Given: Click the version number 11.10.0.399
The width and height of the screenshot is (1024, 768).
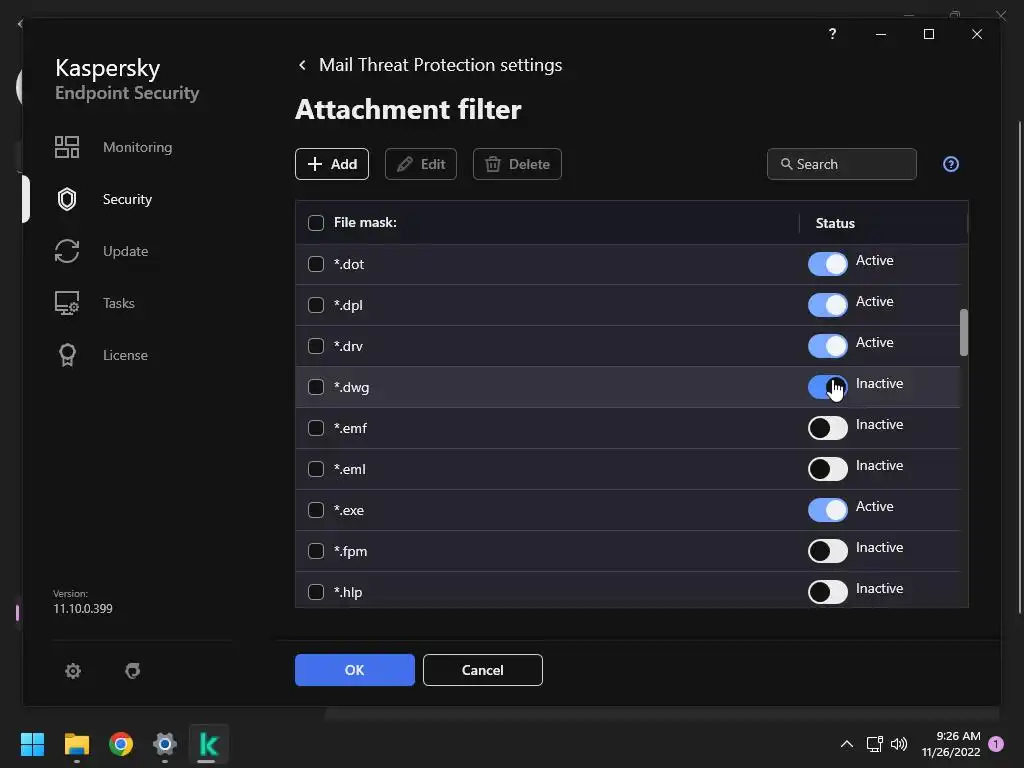Looking at the screenshot, I should point(83,609).
